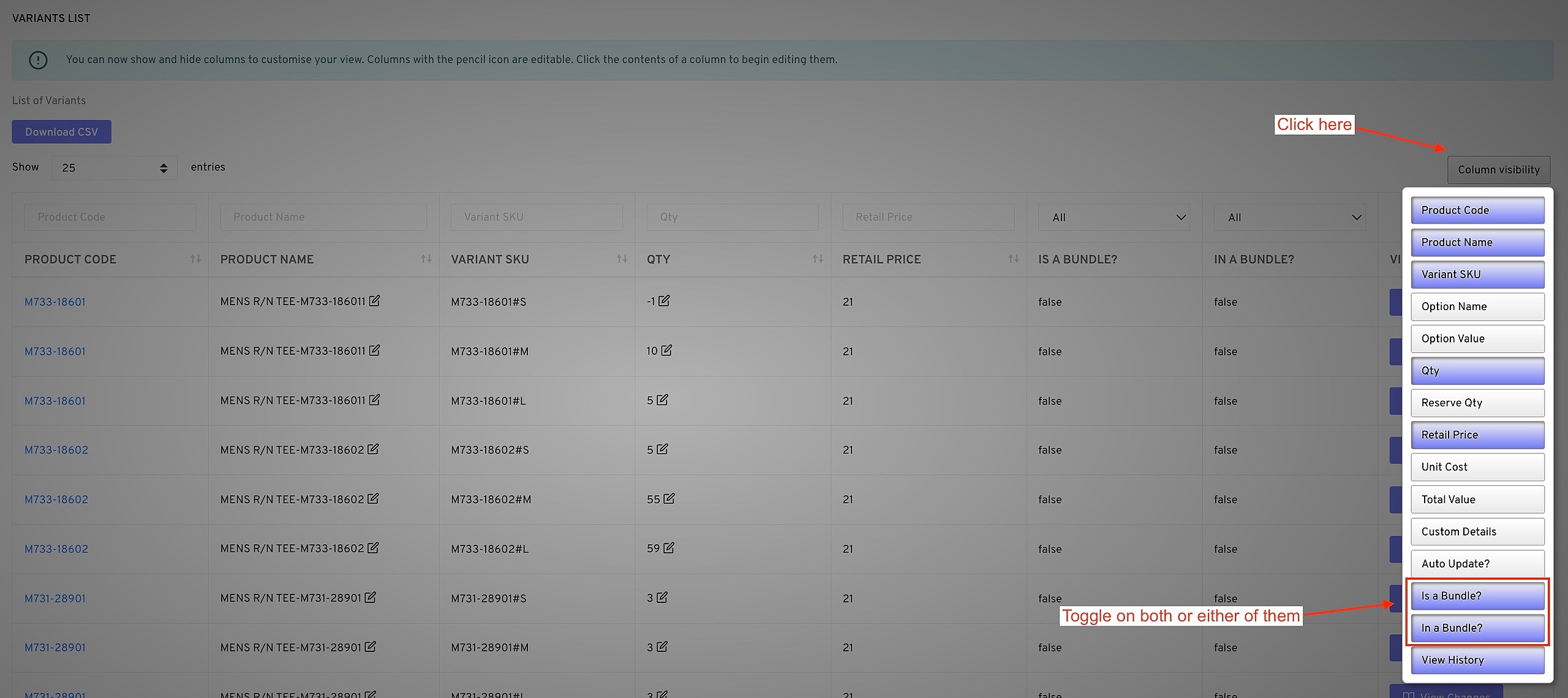
Task: Toggle Is a Bundle? column visibility
Action: tap(1477, 596)
